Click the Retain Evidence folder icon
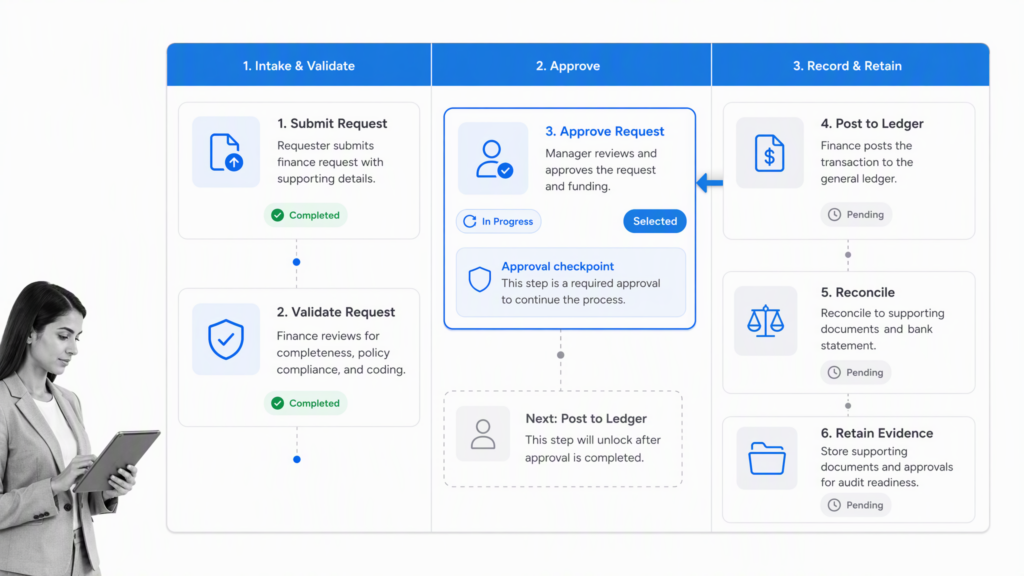Viewport: 1024px width, 576px height. point(767,458)
